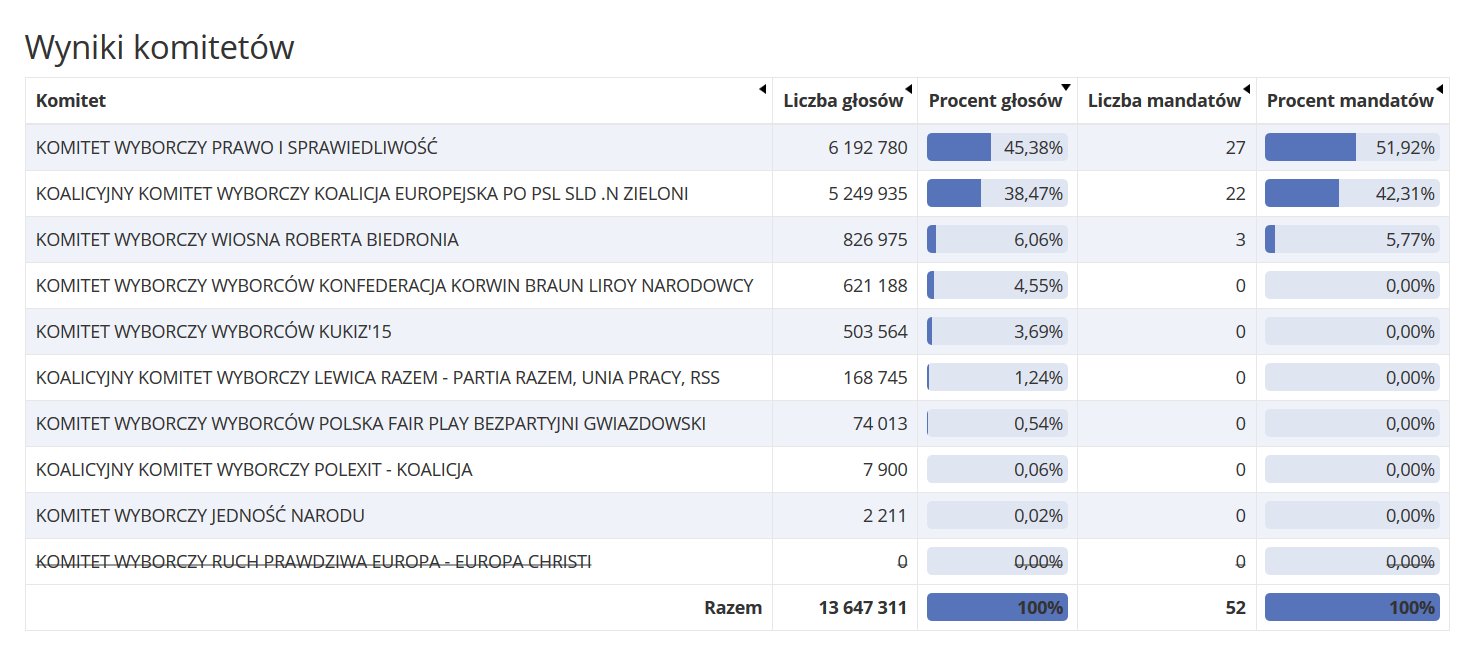The image size is (1470, 650).
Task: Sort by Procent mandatów header label
Action: click(x=1350, y=100)
